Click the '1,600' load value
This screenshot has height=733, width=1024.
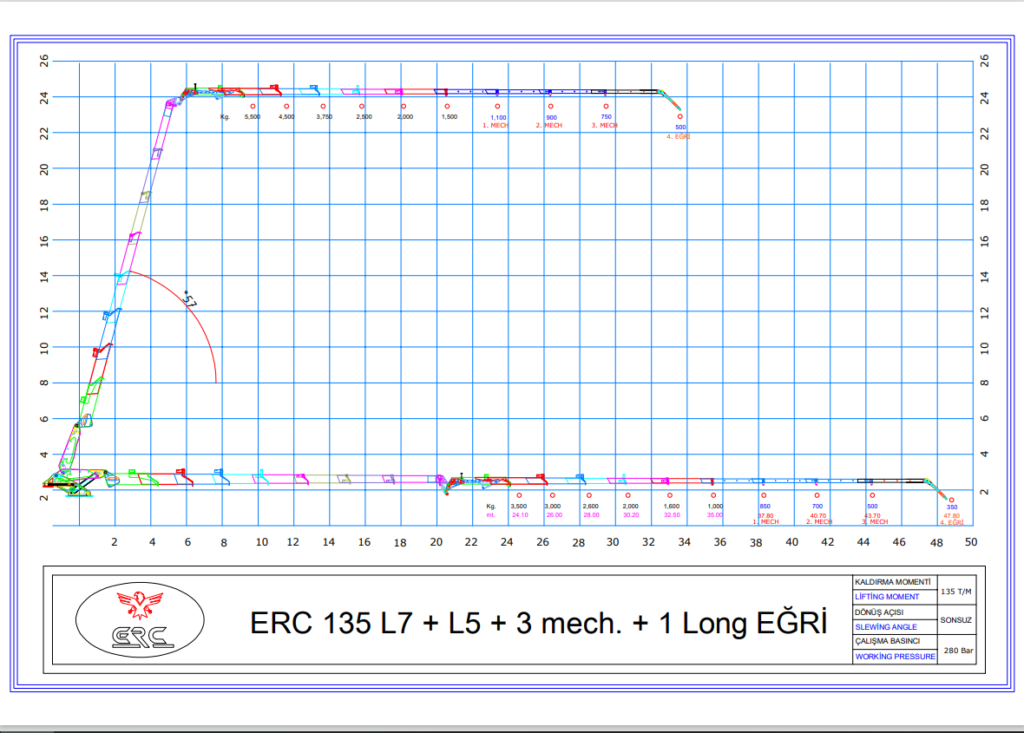672,506
